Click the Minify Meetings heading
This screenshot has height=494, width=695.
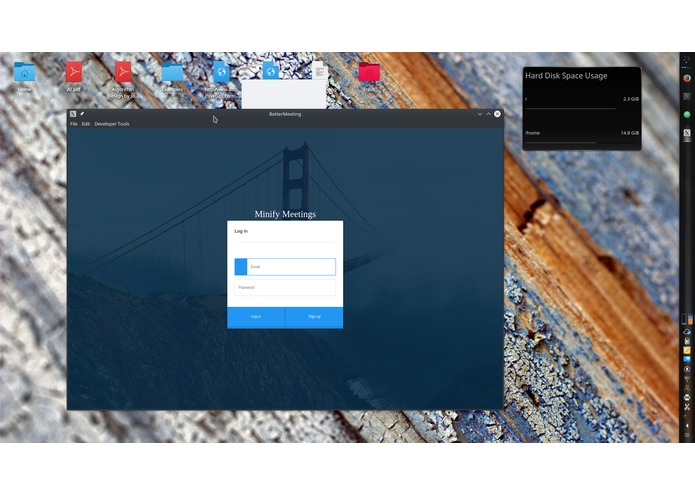285,214
